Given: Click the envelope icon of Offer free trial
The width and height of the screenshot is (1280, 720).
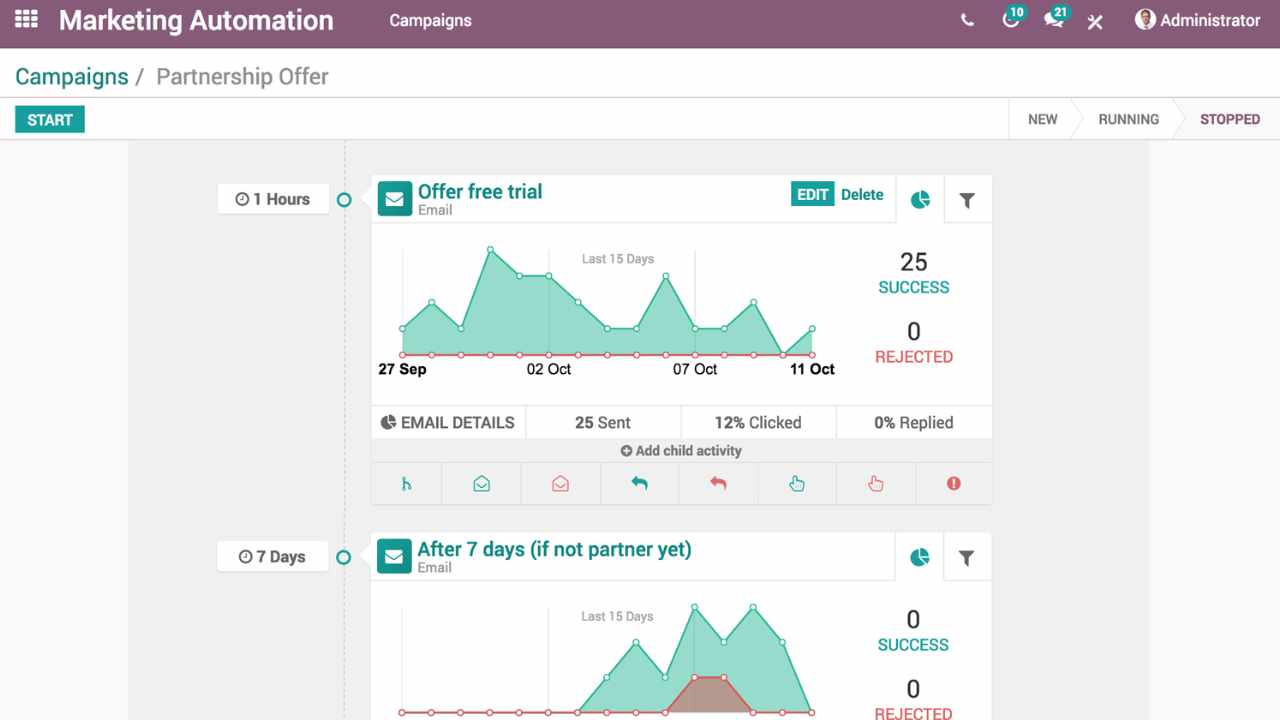Looking at the screenshot, I should click(x=395, y=199).
